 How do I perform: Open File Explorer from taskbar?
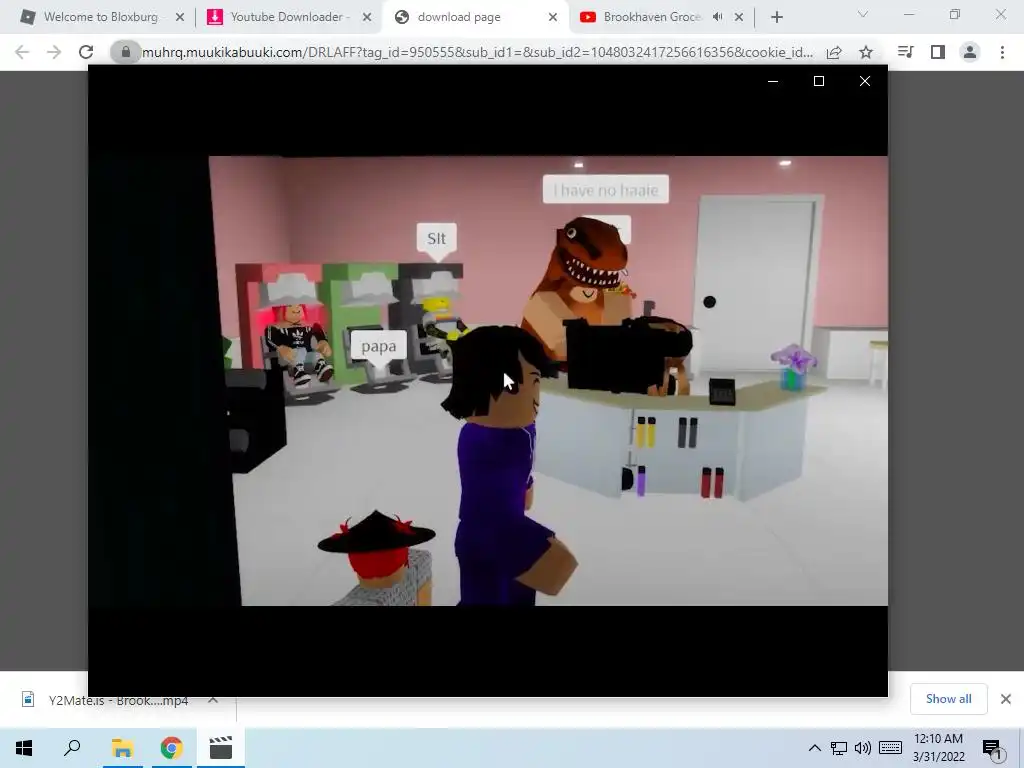(x=122, y=748)
